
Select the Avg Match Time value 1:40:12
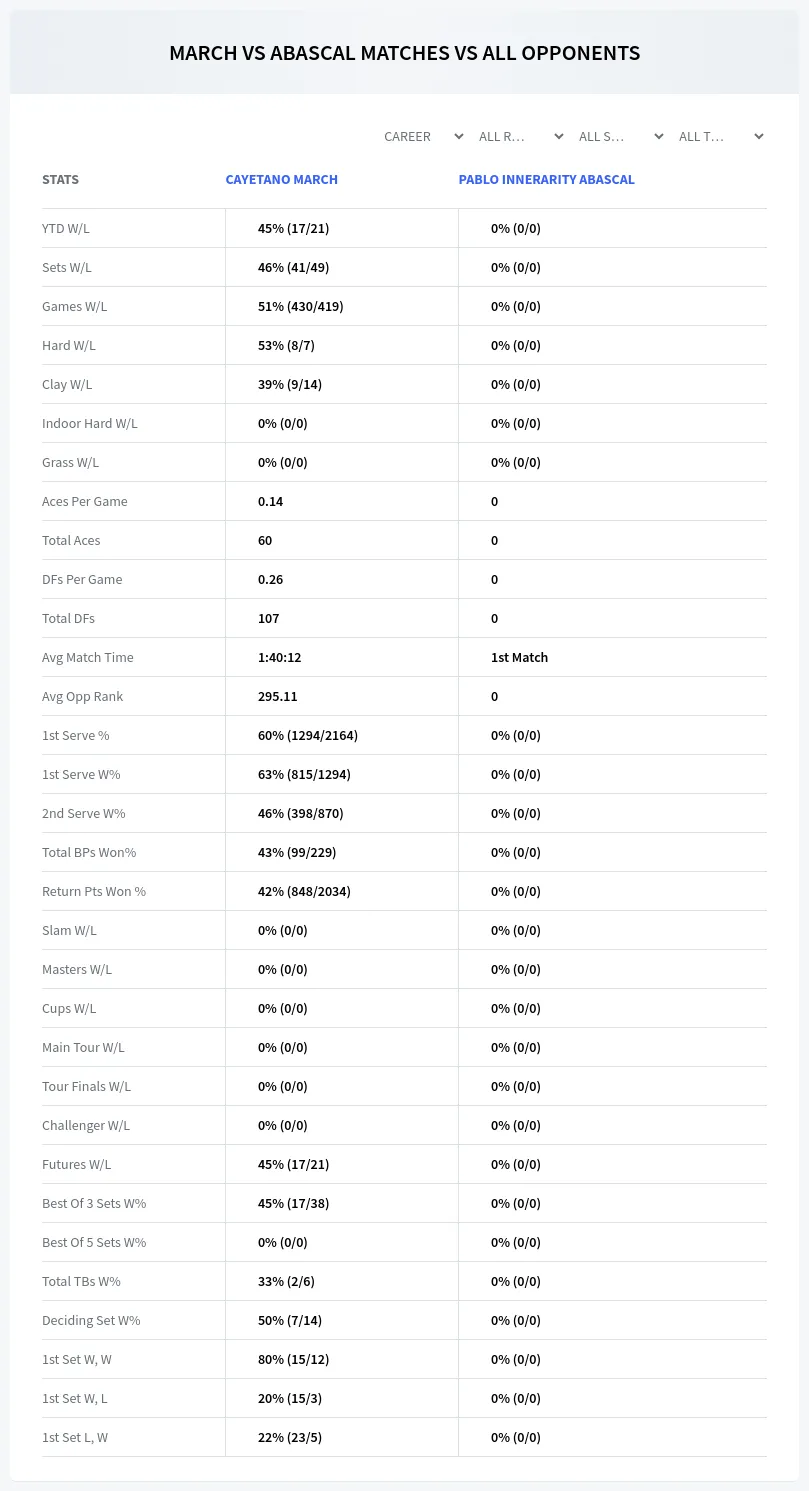[x=279, y=657]
